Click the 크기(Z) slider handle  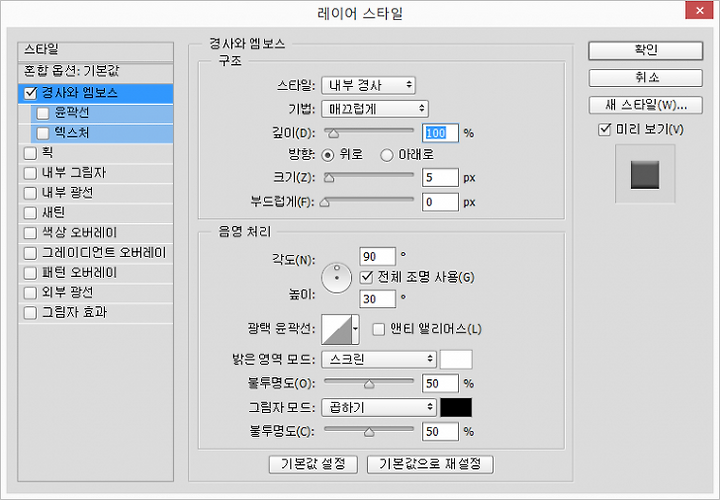329,178
